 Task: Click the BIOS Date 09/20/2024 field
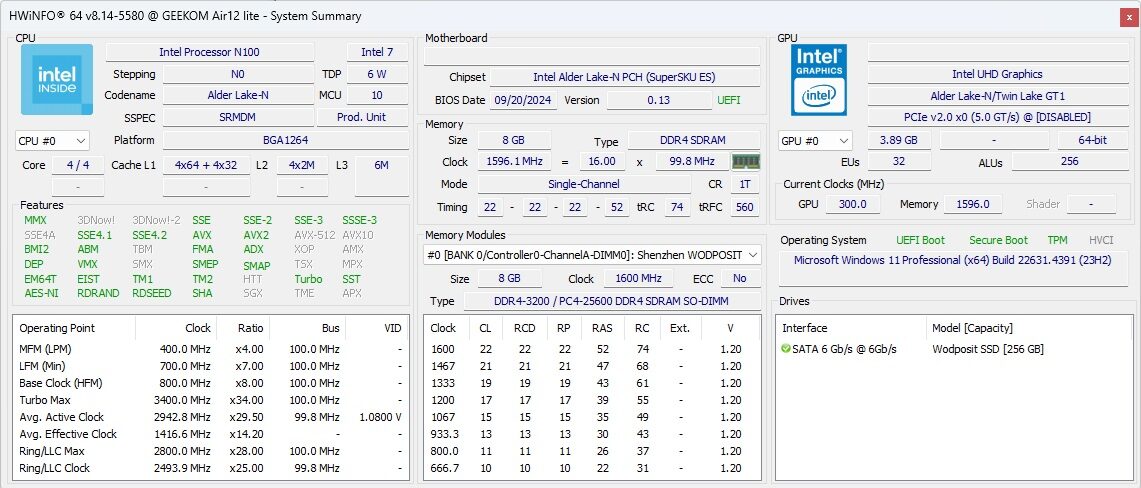(x=524, y=100)
